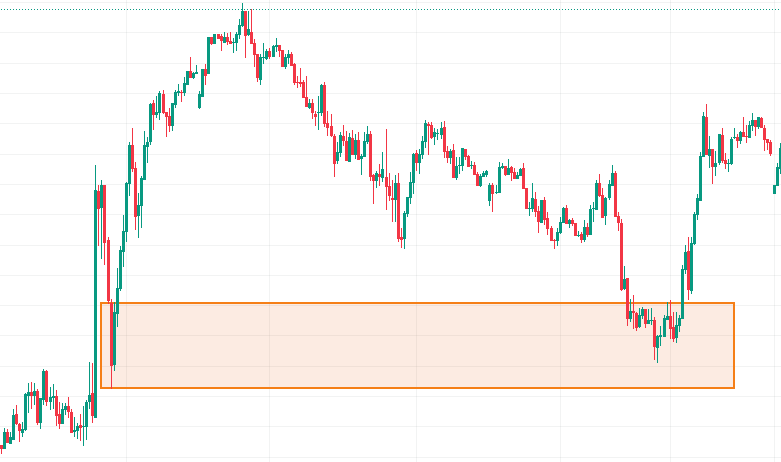Image resolution: width=781 pixels, height=462 pixels.
Task: Click the orange rectangle's bottom-left corner
Action: (101, 388)
